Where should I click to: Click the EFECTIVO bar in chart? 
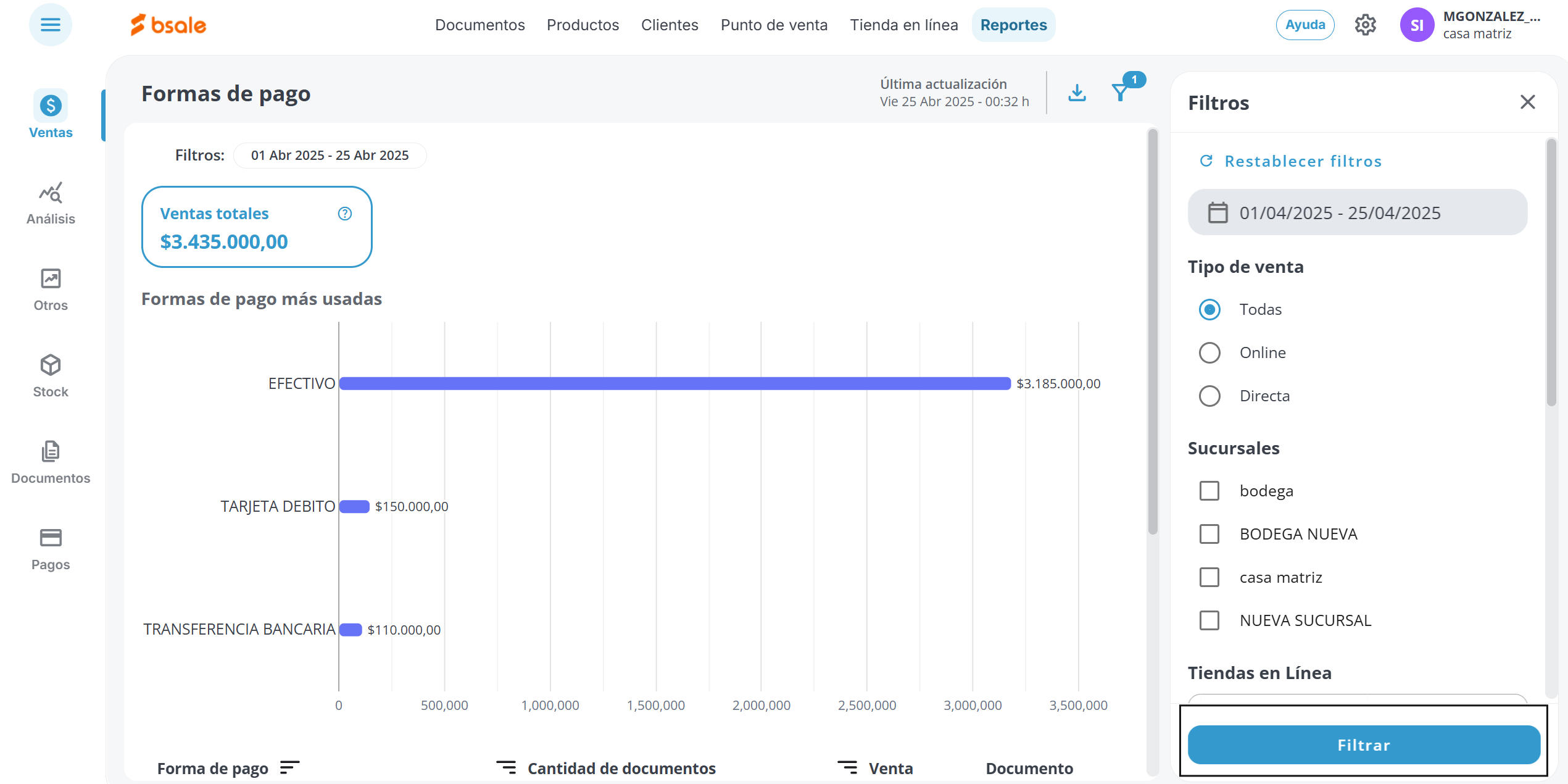click(674, 383)
